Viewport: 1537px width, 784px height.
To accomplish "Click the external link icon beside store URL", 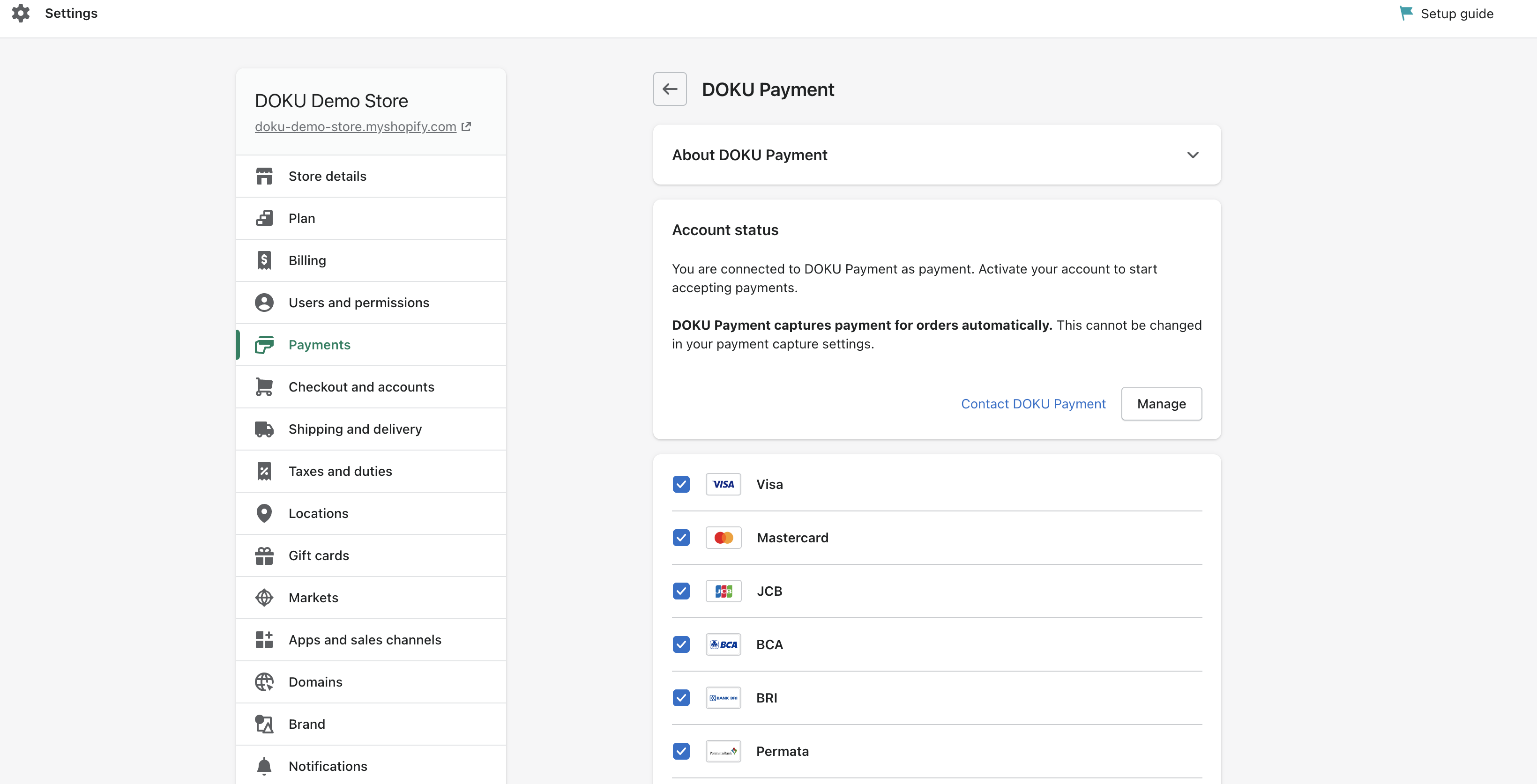I will 467,126.
